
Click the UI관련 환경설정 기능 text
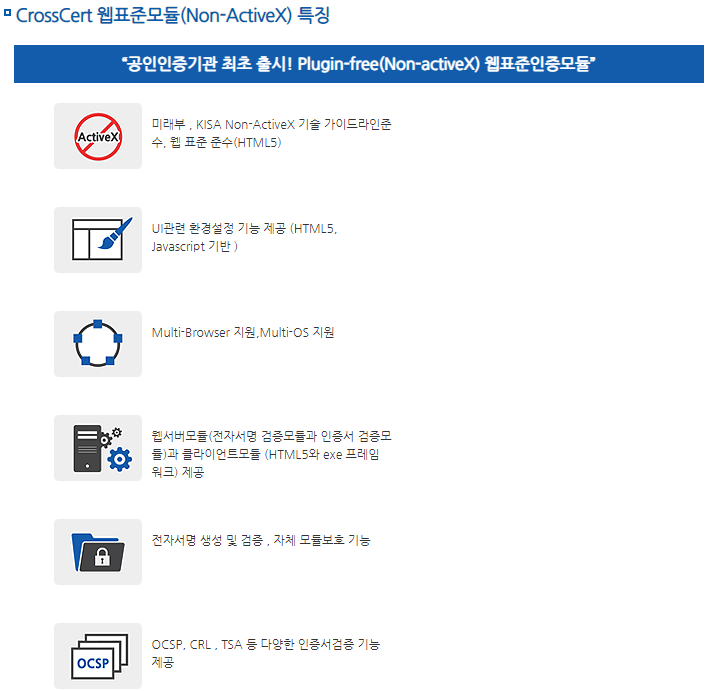tap(244, 237)
